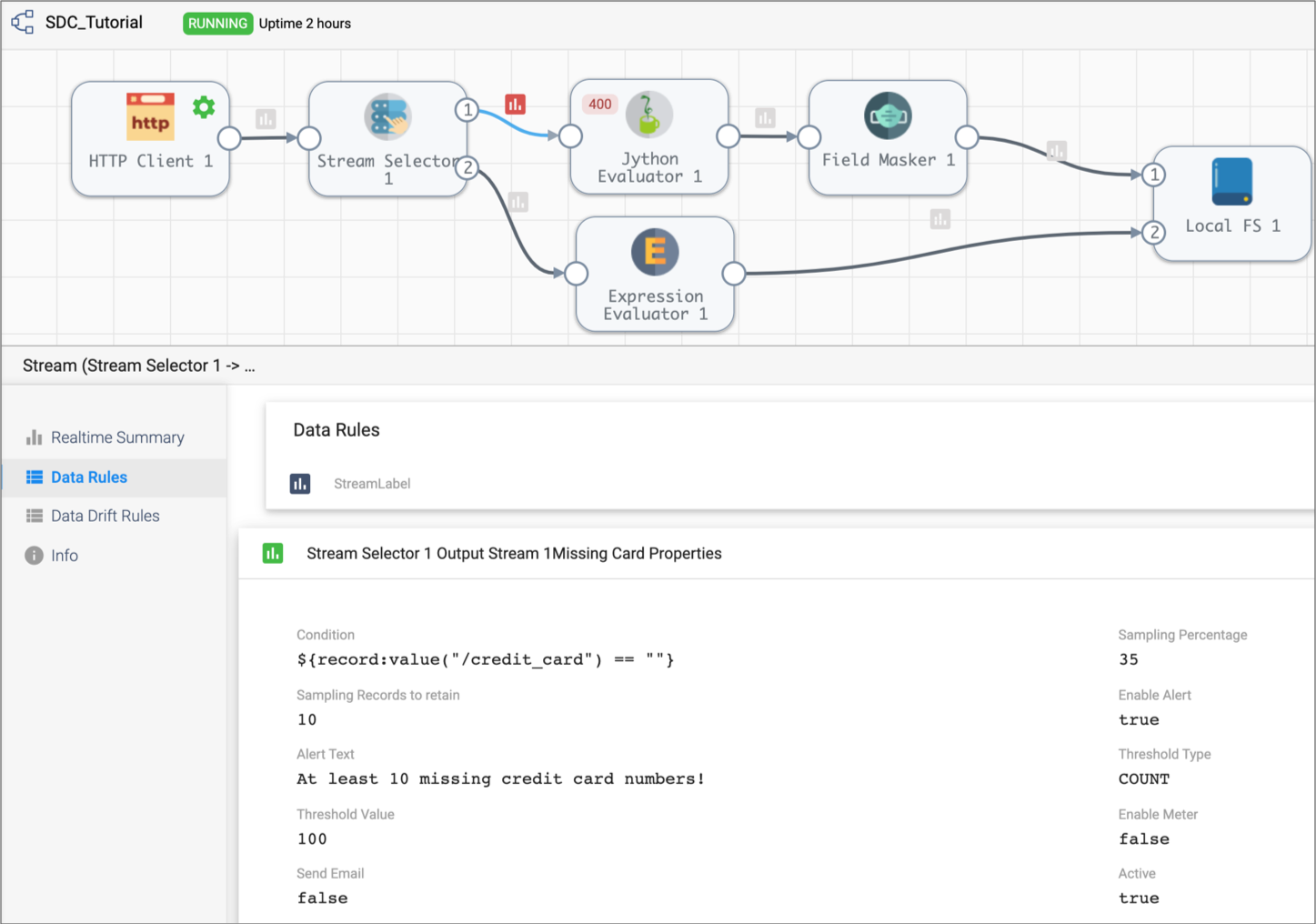The image size is (1316, 924).
Task: Click the Missing Card Properties rule header
Action: [514, 554]
